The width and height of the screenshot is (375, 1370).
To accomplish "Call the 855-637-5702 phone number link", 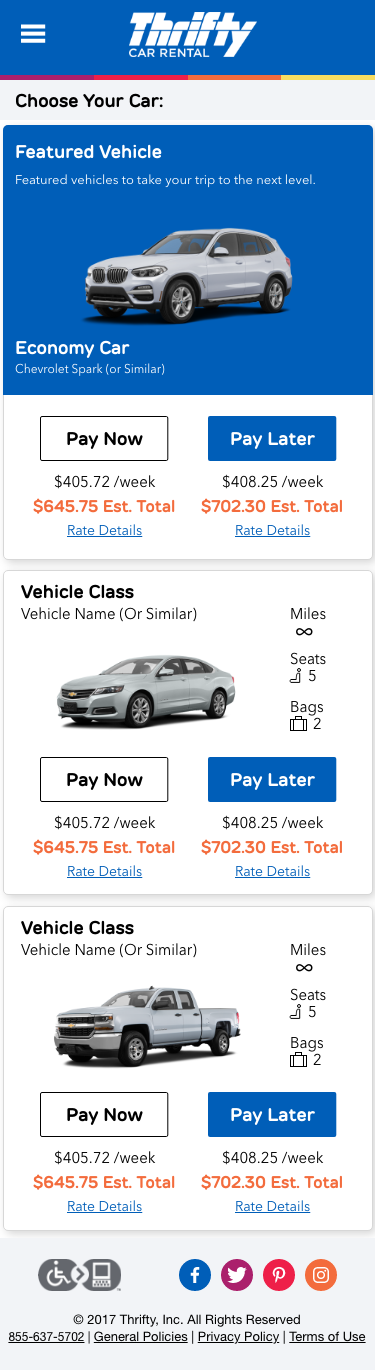I will 46,1337.
